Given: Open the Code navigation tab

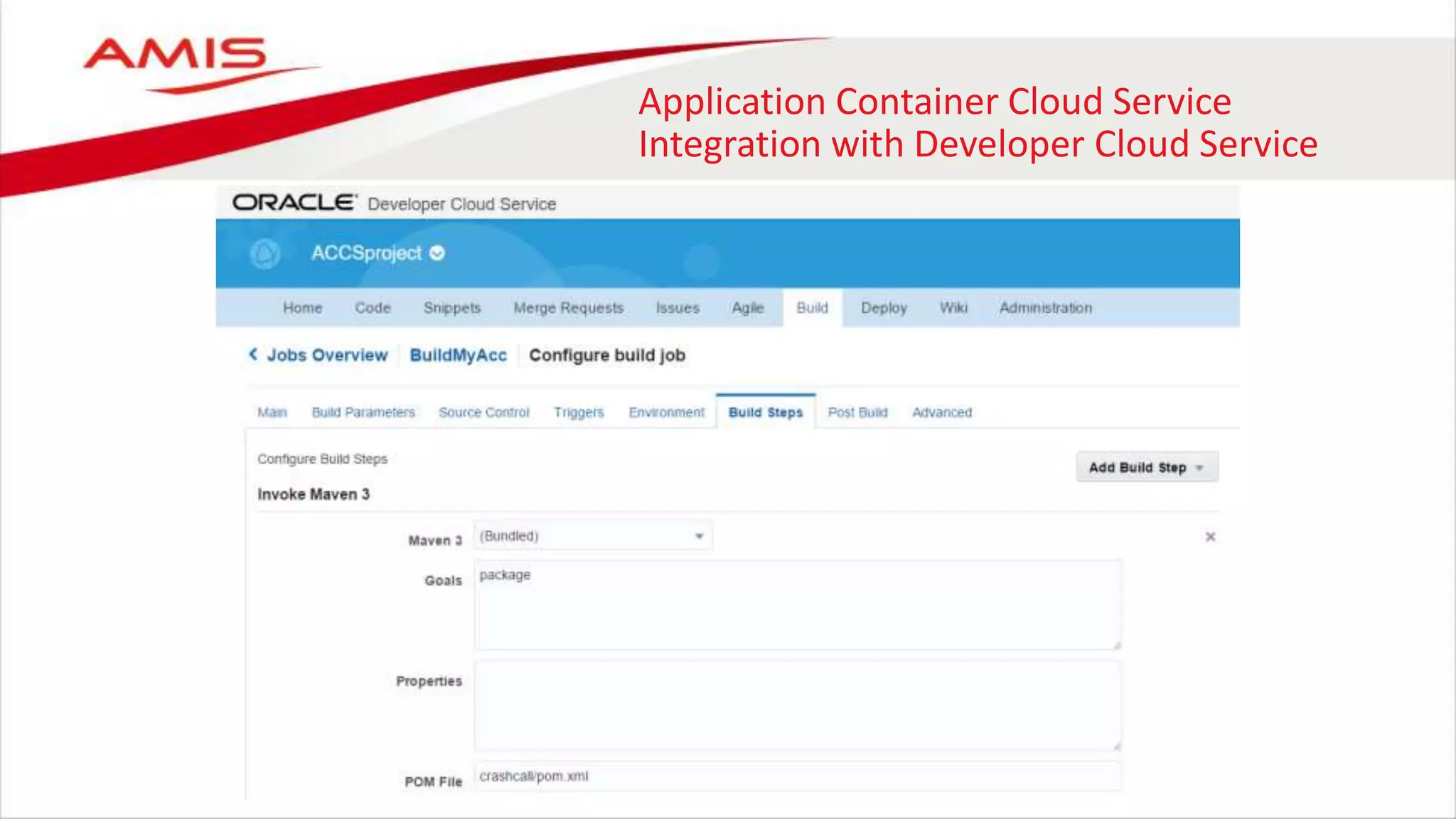Looking at the screenshot, I should (x=373, y=308).
